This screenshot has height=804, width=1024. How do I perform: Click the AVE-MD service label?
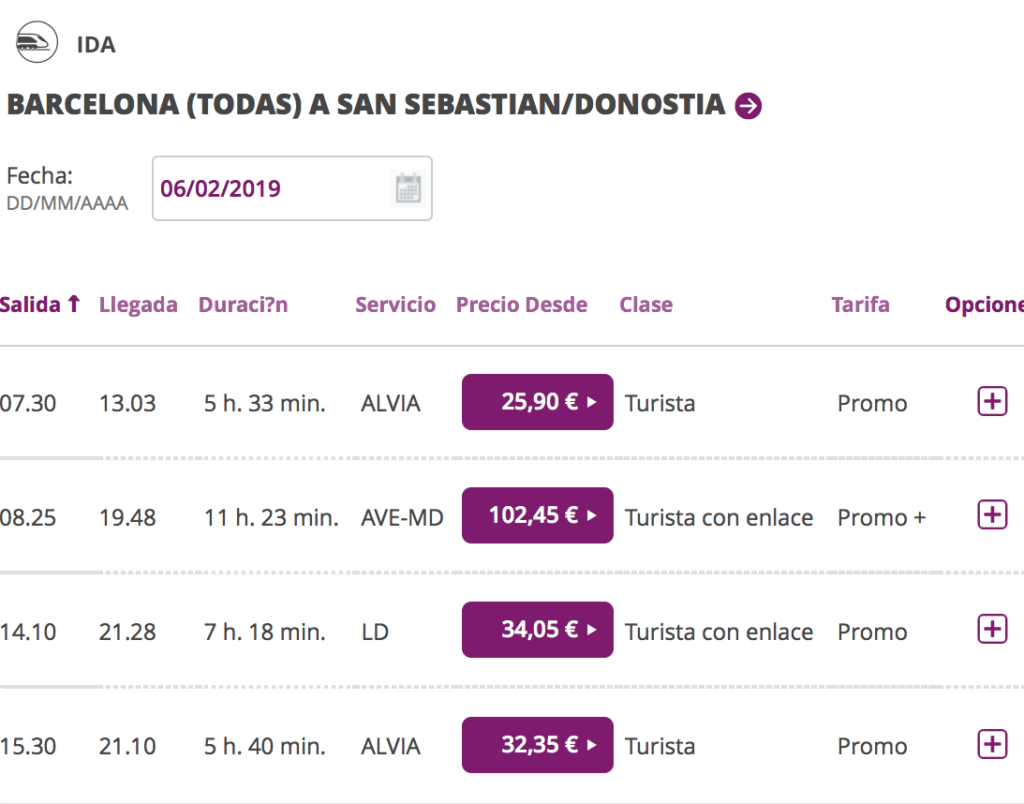pyautogui.click(x=402, y=518)
